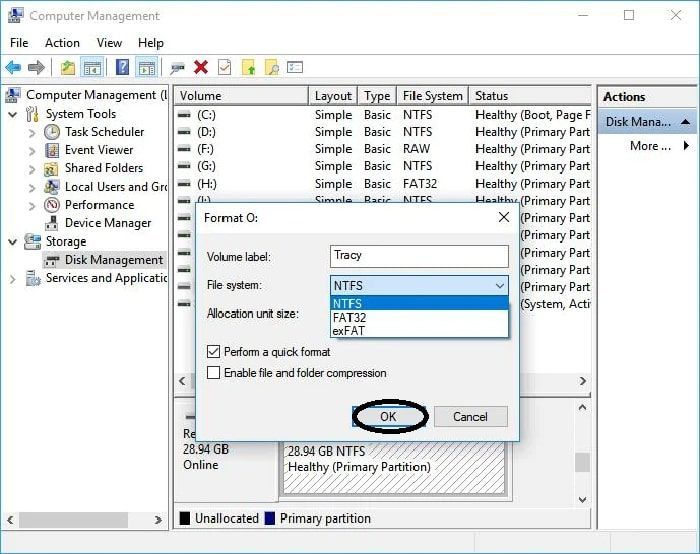This screenshot has height=554, width=700.
Task: Click the folder with green arrow icon
Action: pos(248,68)
